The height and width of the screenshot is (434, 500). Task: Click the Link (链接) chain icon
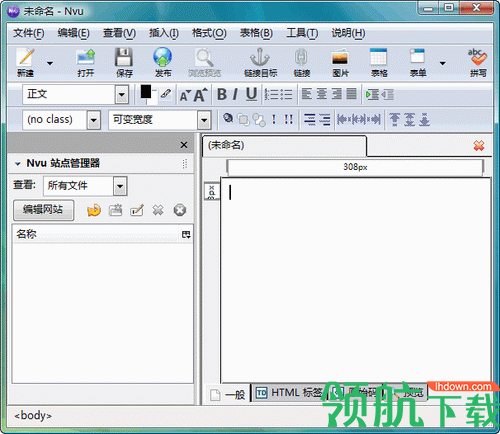[302, 62]
